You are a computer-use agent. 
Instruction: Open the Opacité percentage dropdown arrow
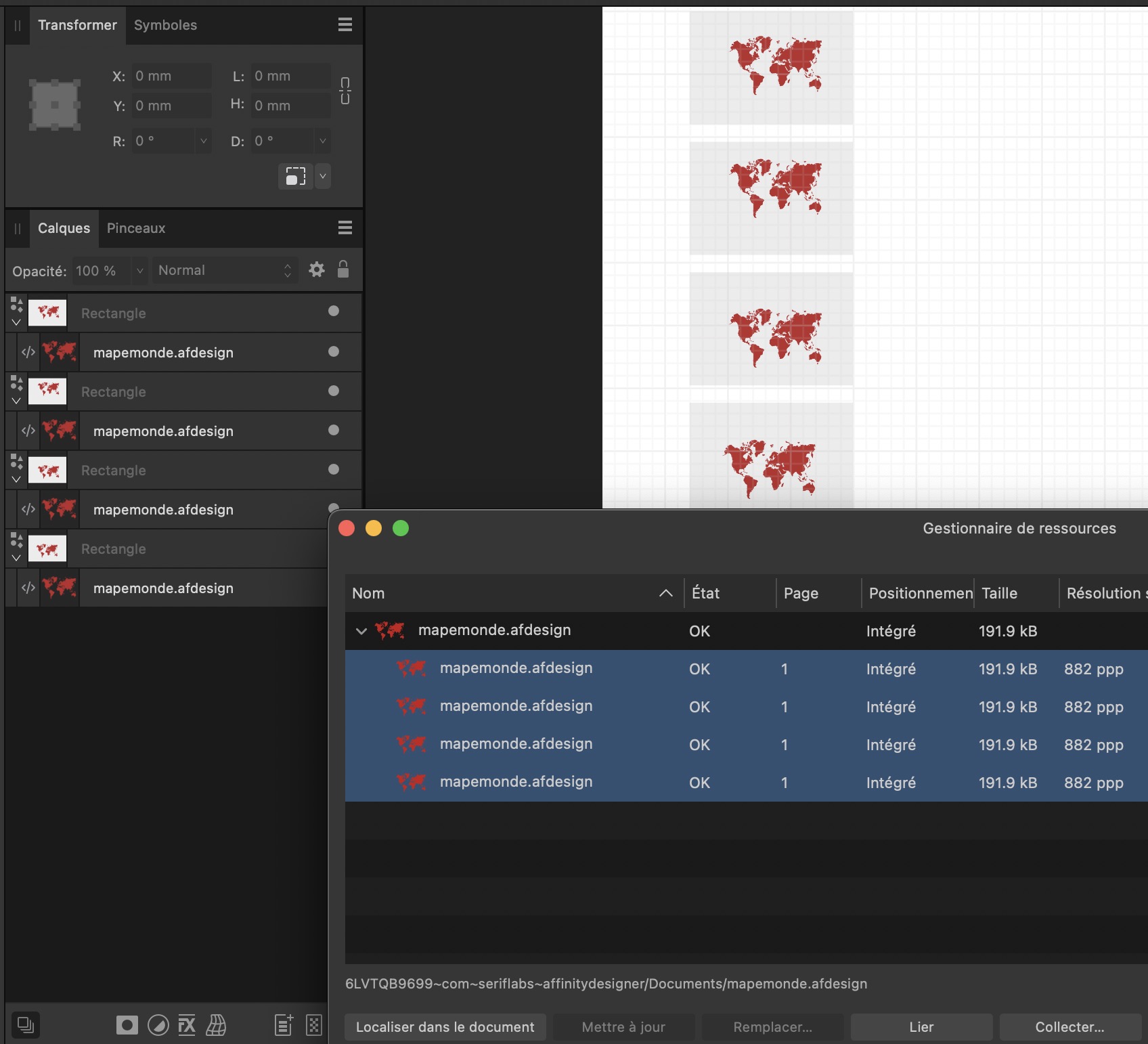(139, 270)
